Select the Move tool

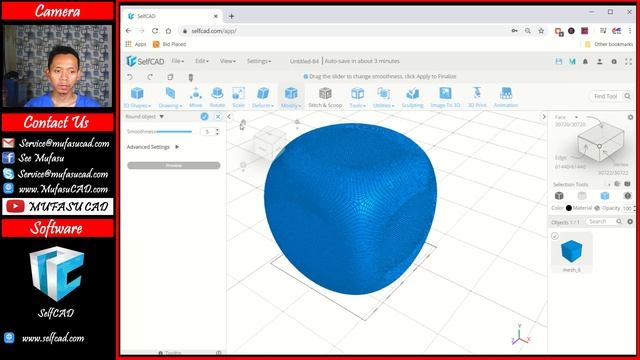[196, 97]
